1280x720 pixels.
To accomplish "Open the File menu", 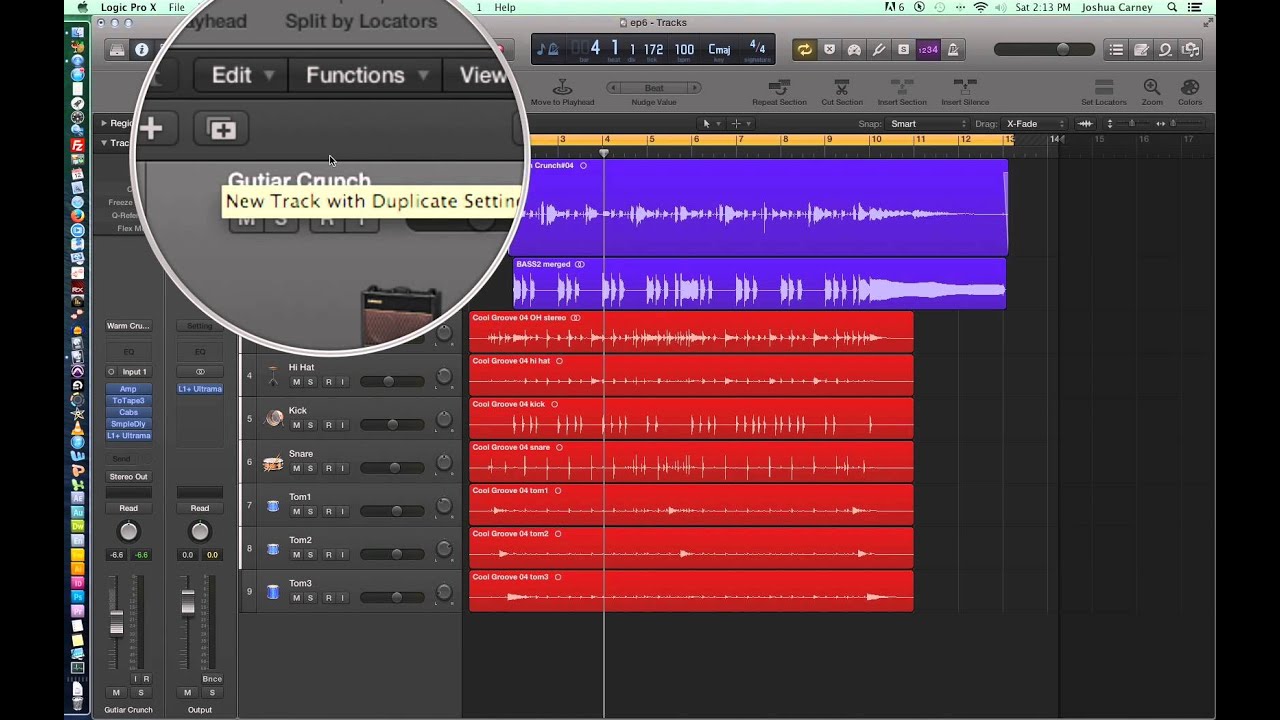I will (176, 7).
